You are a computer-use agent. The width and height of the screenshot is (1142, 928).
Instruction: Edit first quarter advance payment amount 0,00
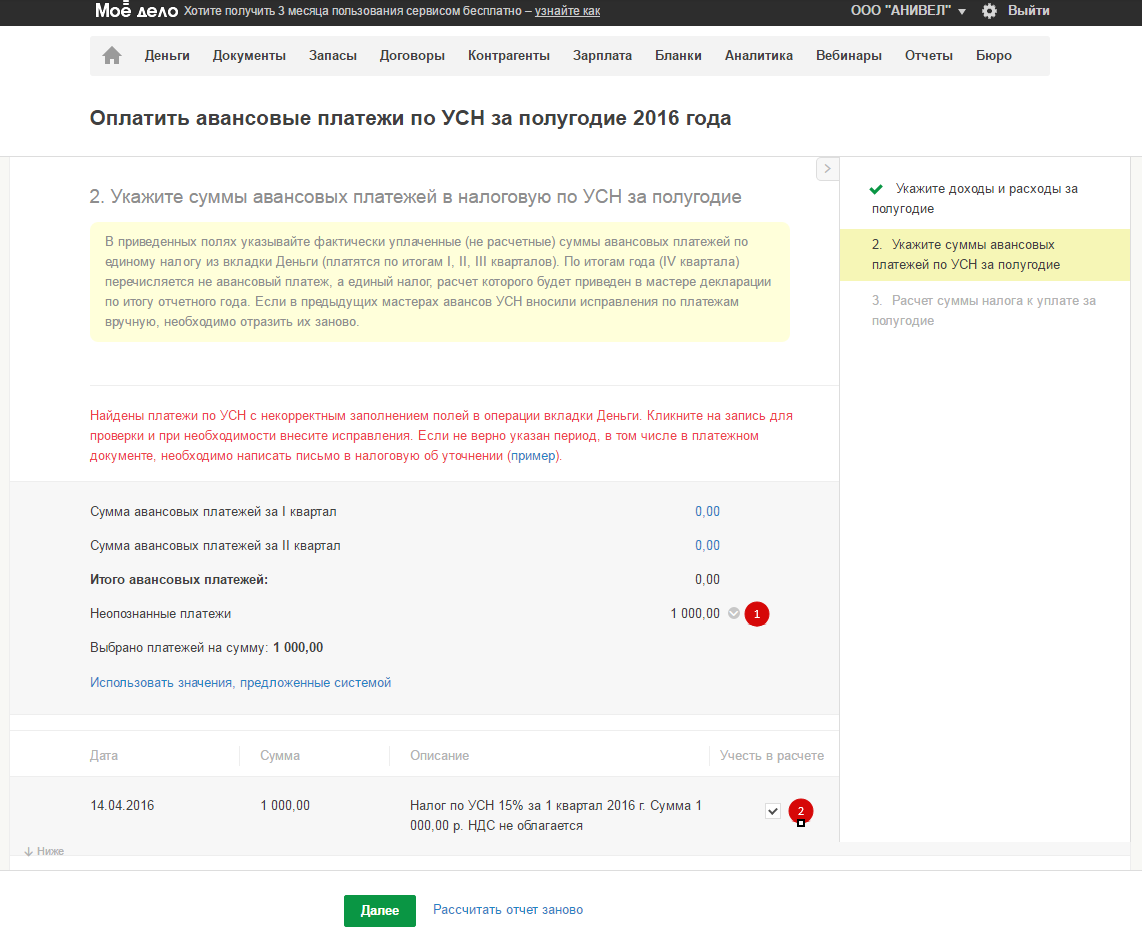coord(707,512)
